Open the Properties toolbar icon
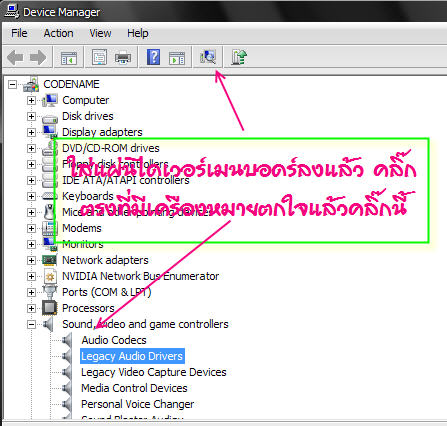Viewport: 447px width, 426px height. 99,58
